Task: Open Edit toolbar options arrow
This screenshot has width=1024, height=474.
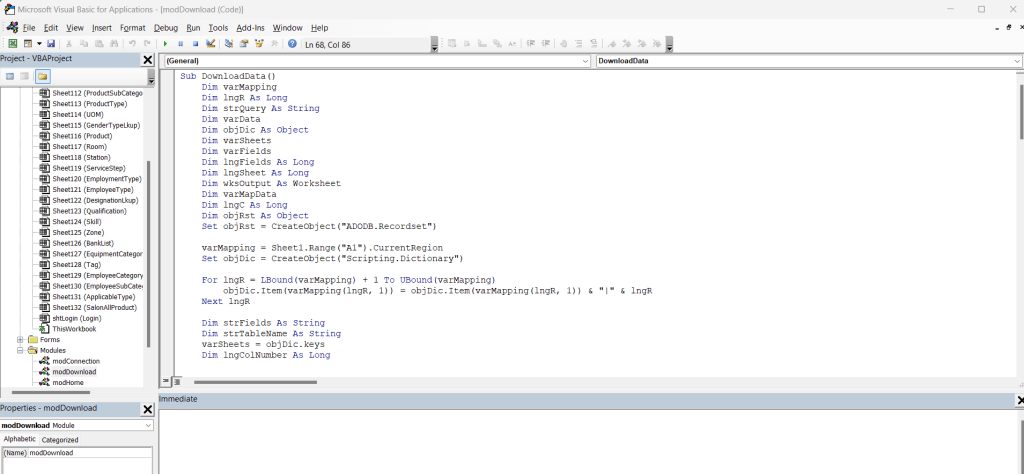Action: (x=669, y=44)
